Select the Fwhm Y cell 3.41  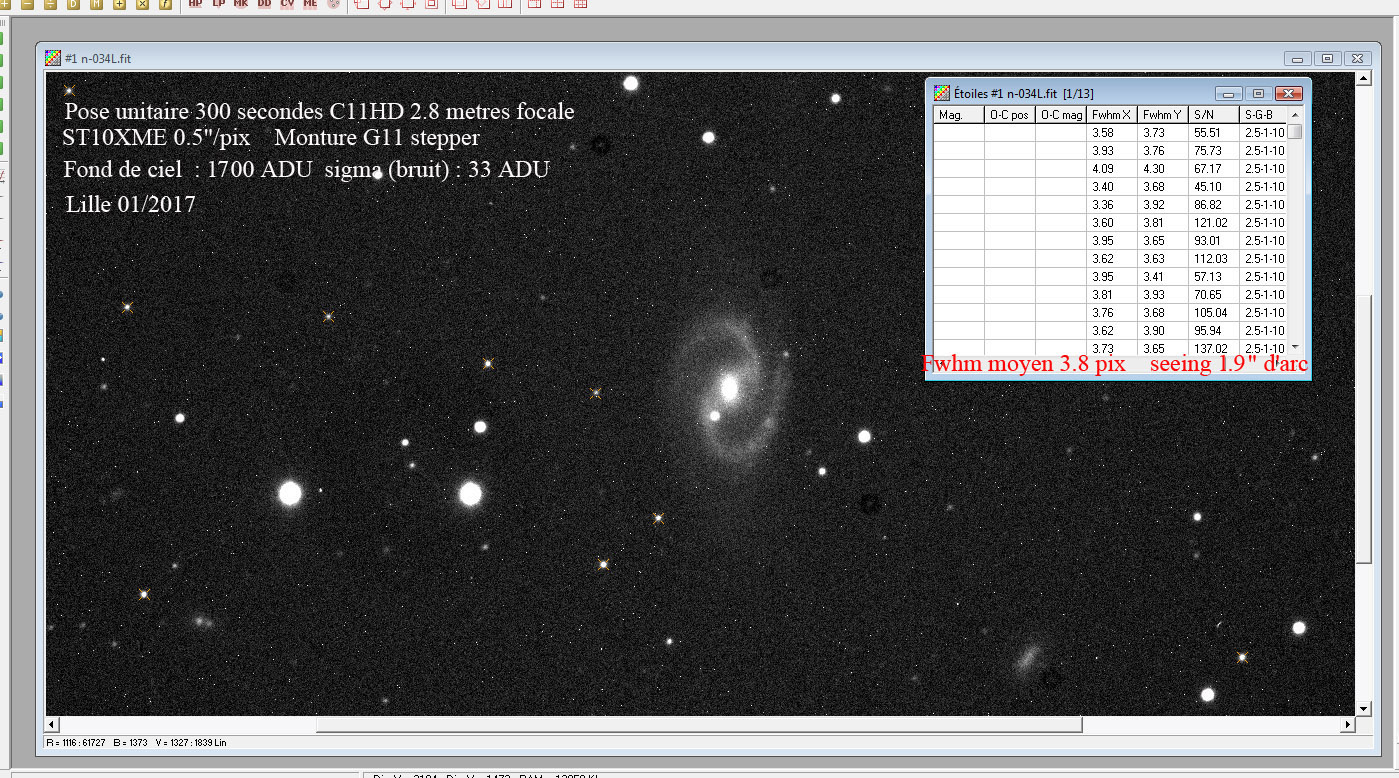point(1164,277)
